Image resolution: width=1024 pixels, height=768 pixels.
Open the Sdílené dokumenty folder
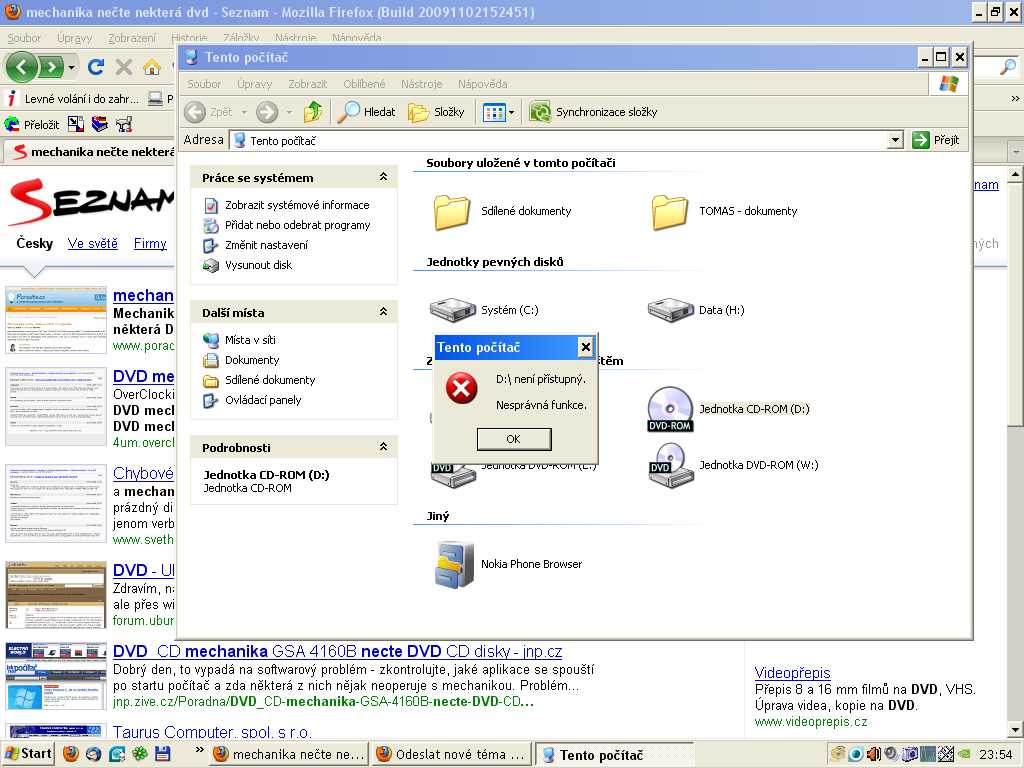pyautogui.click(x=452, y=211)
